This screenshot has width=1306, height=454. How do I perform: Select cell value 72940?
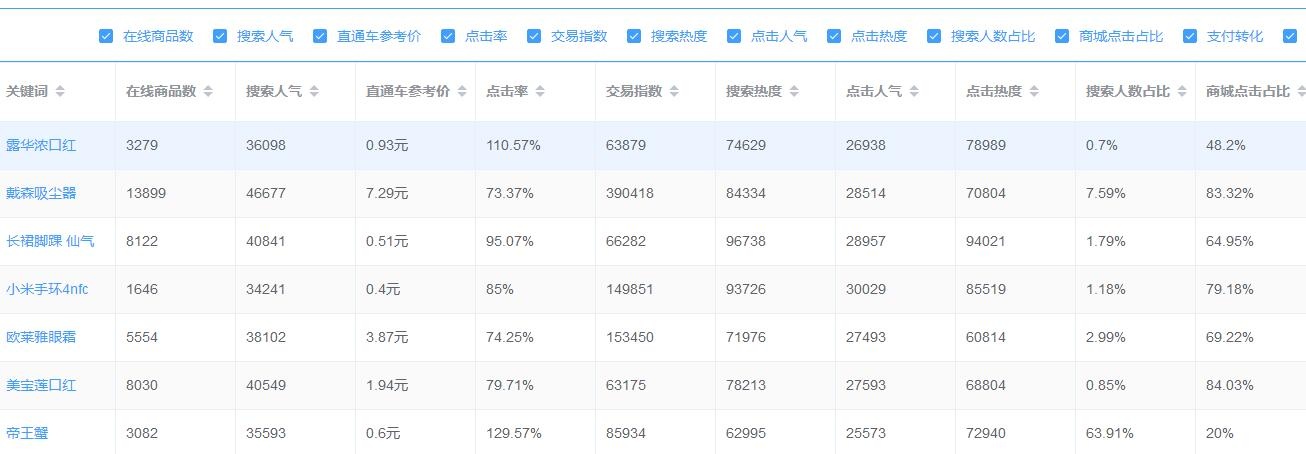coord(986,433)
